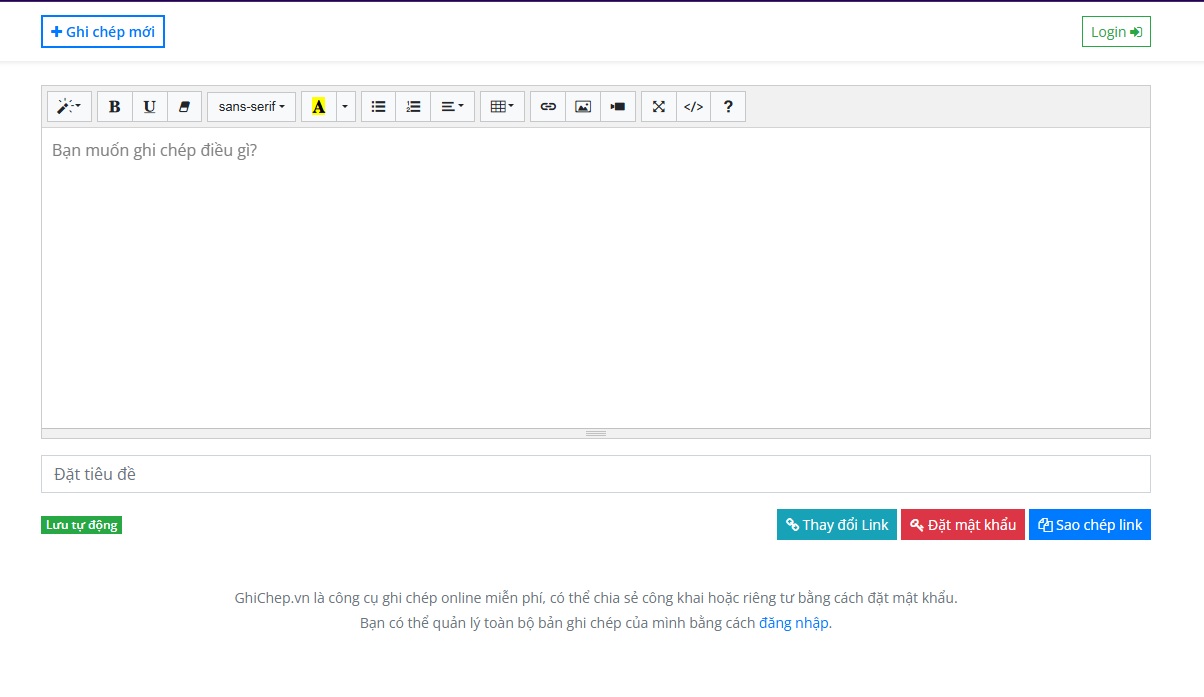
Task: Click the insert link icon
Action: pyautogui.click(x=548, y=107)
